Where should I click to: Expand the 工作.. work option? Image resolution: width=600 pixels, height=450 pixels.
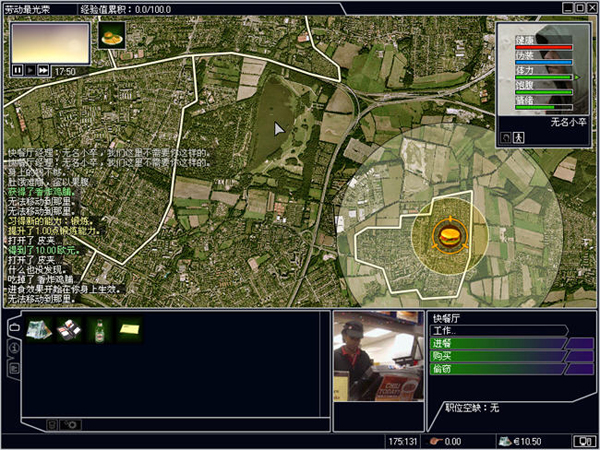point(499,330)
